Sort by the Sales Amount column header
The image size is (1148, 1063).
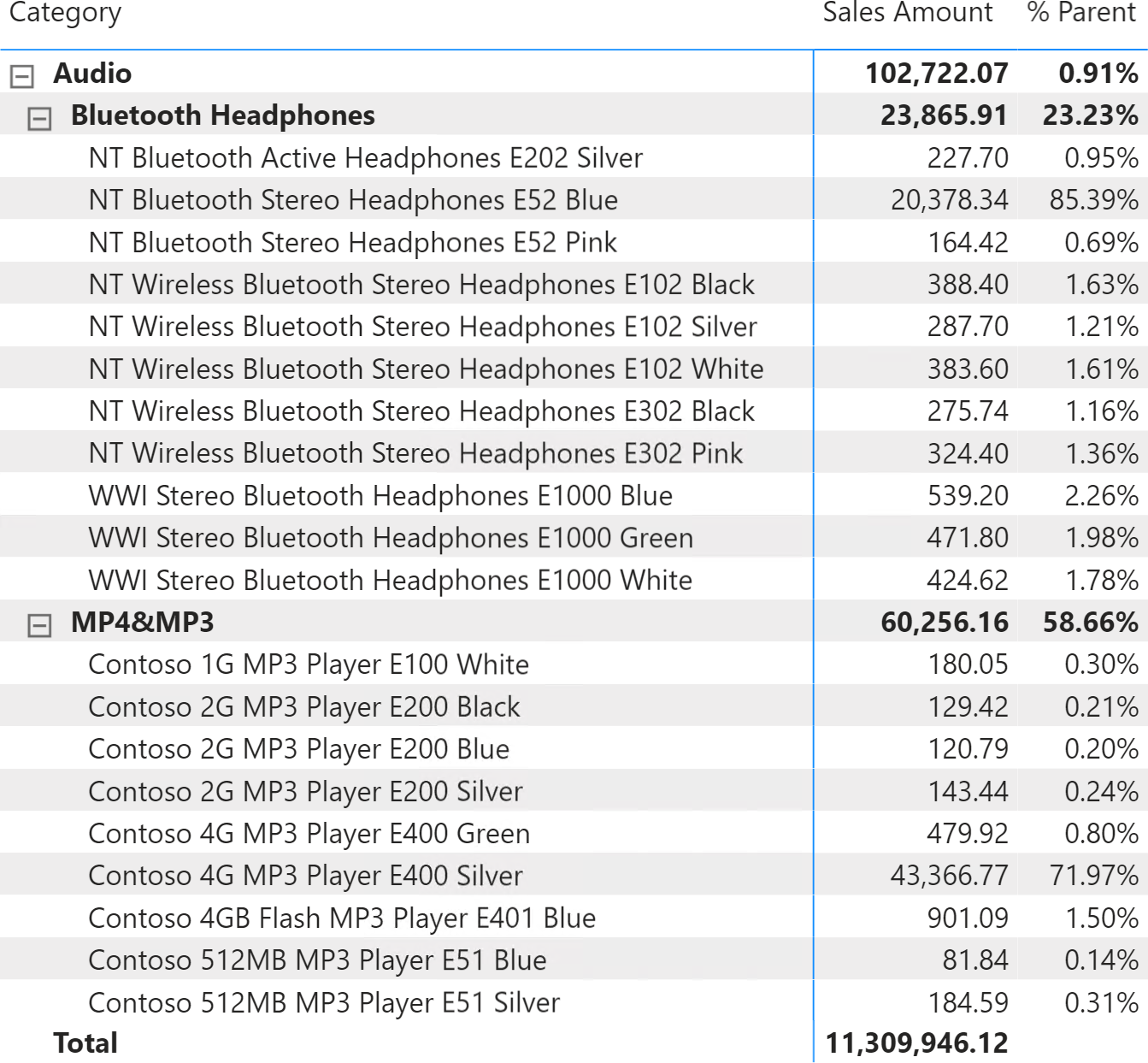(908, 13)
